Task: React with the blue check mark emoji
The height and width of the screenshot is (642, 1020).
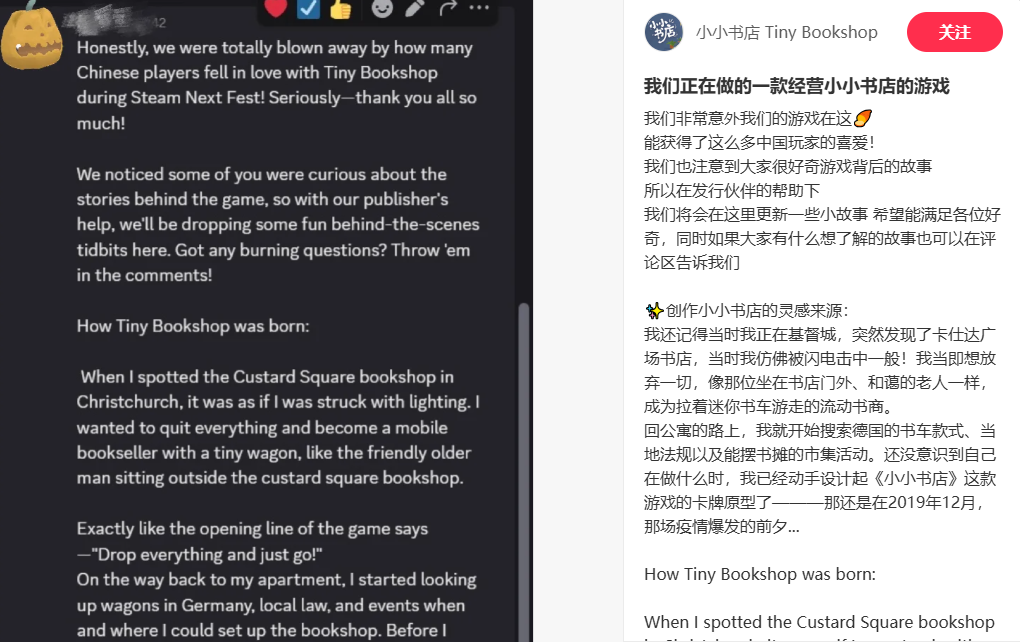Action: 308,8
